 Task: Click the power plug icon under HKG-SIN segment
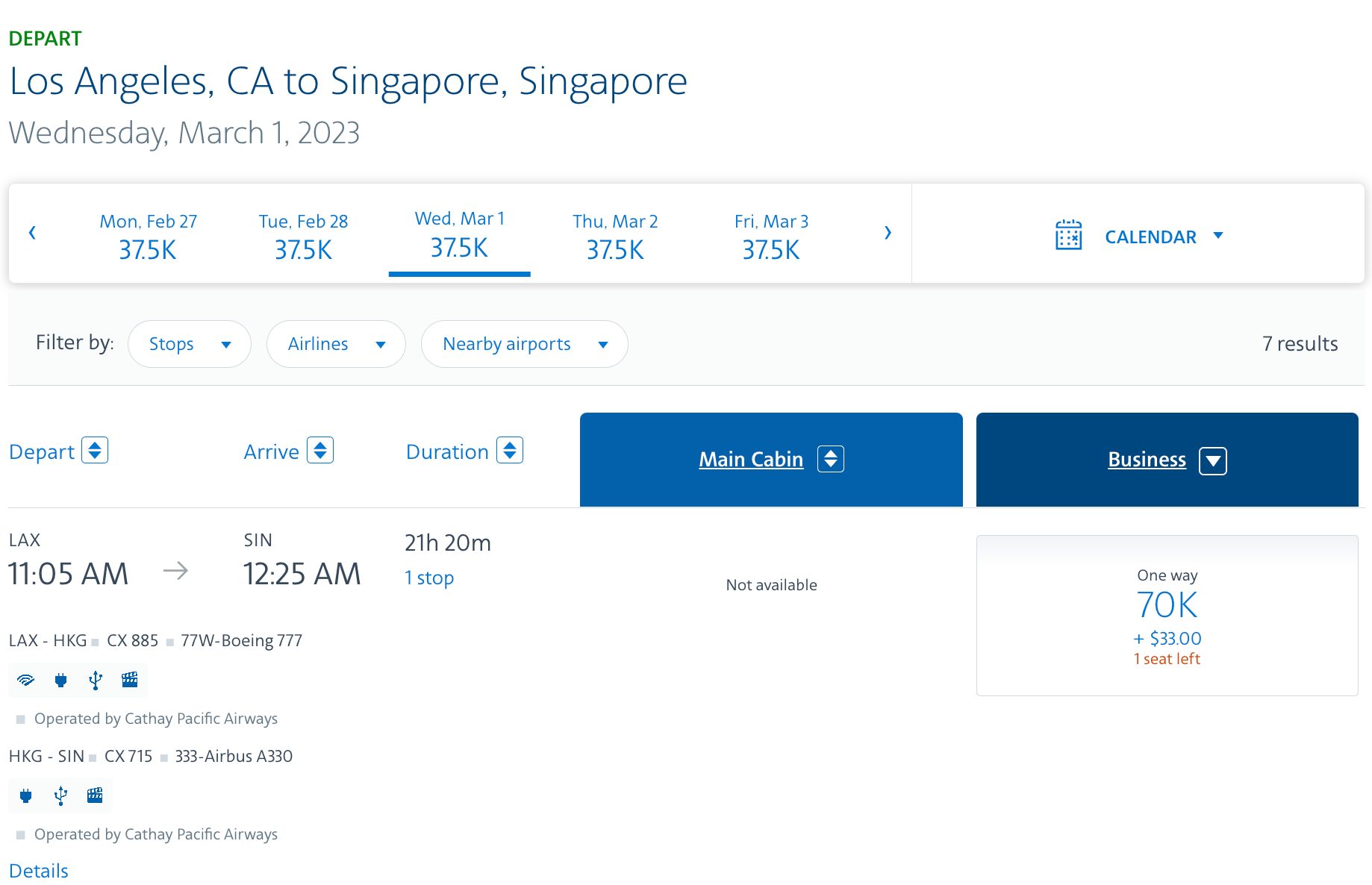tap(26, 795)
